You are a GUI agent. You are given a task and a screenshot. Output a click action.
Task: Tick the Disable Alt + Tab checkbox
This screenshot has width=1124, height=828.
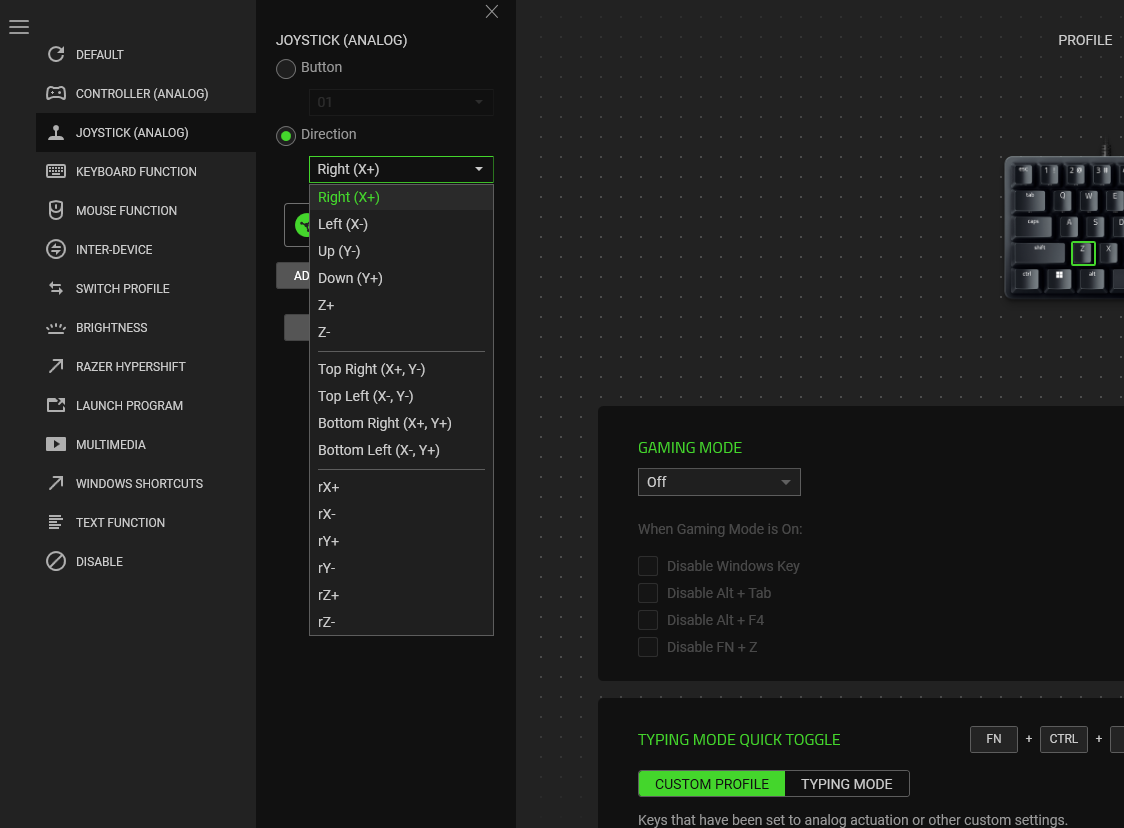point(648,593)
